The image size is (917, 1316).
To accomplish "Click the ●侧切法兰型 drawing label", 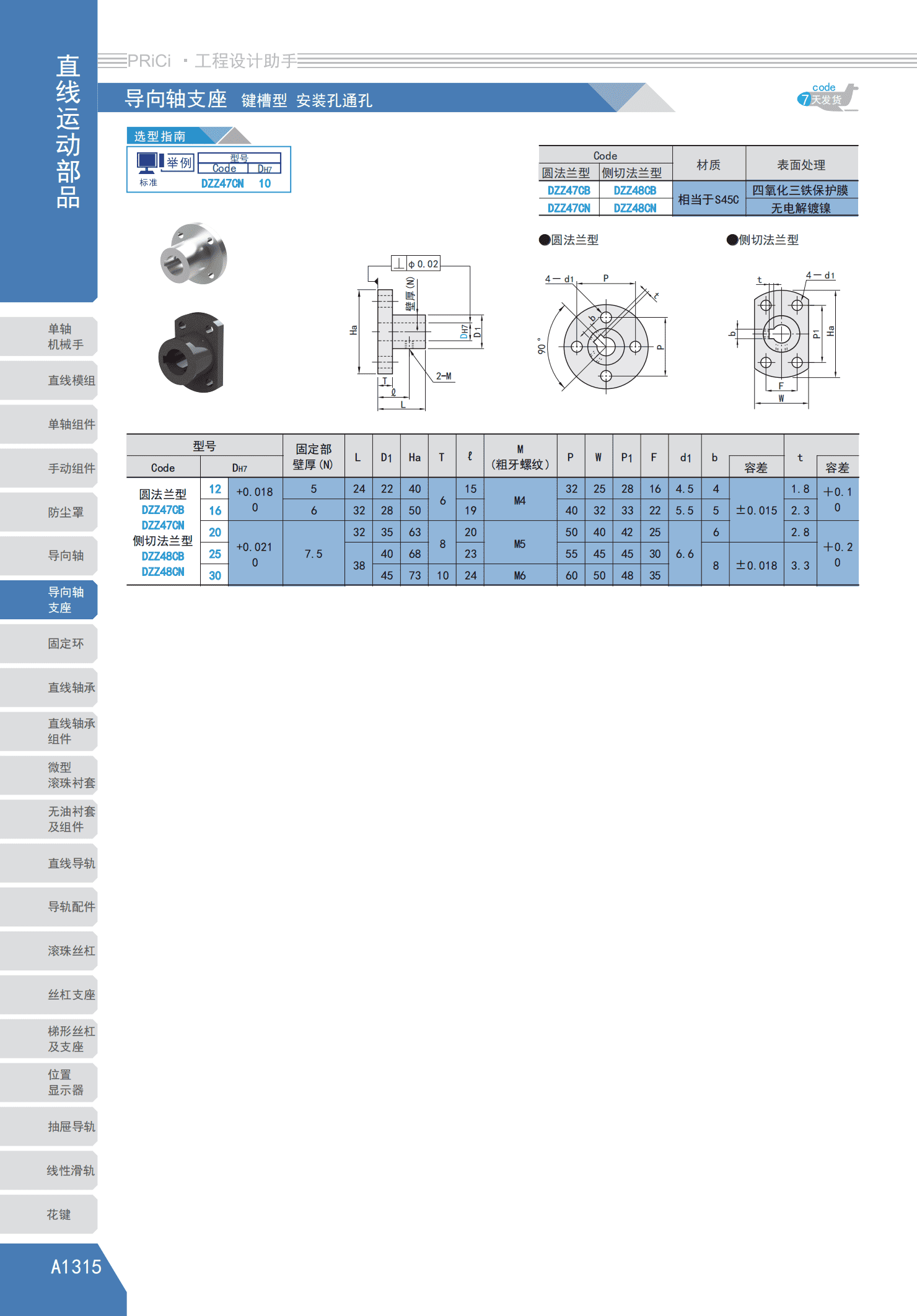I will 763,240.
